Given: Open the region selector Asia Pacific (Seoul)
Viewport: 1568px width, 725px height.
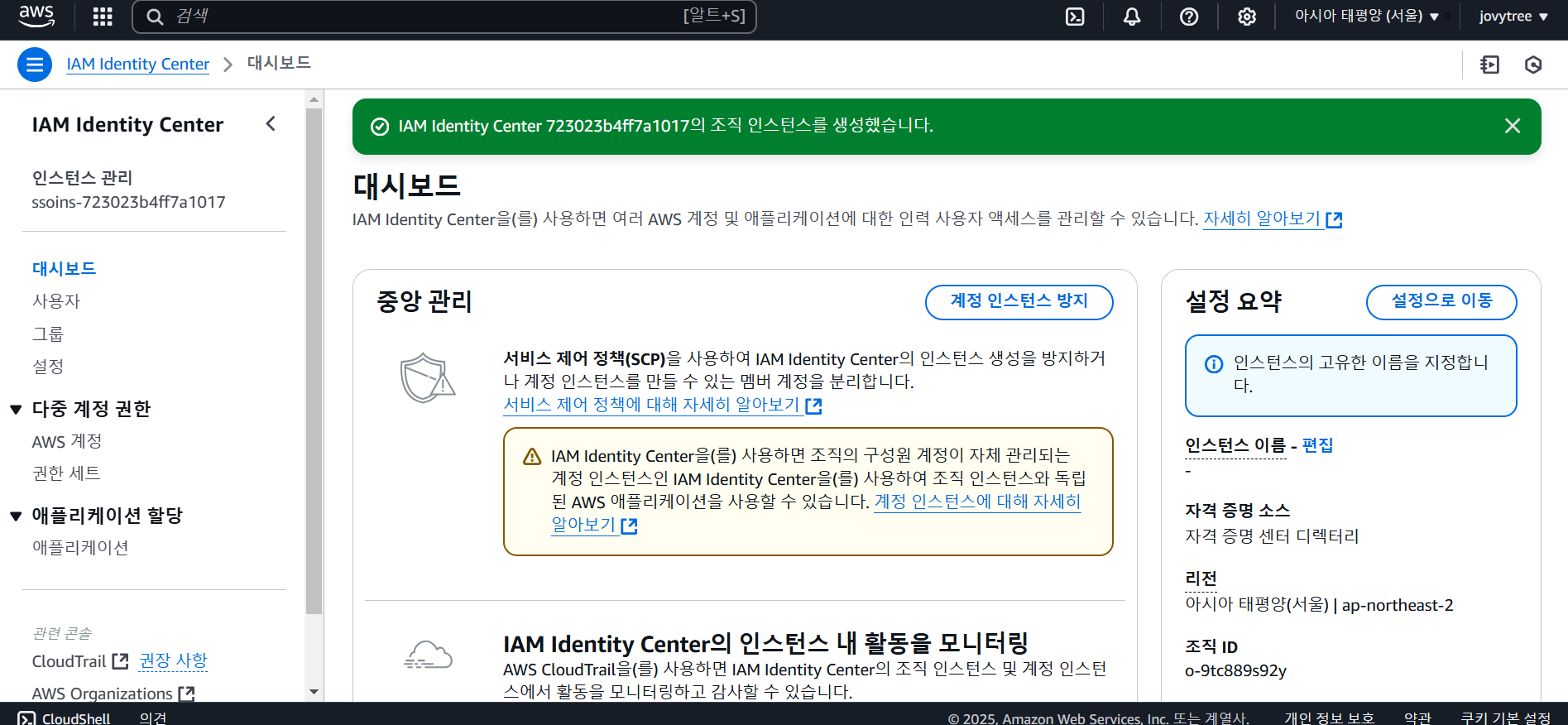Looking at the screenshot, I should [1367, 17].
